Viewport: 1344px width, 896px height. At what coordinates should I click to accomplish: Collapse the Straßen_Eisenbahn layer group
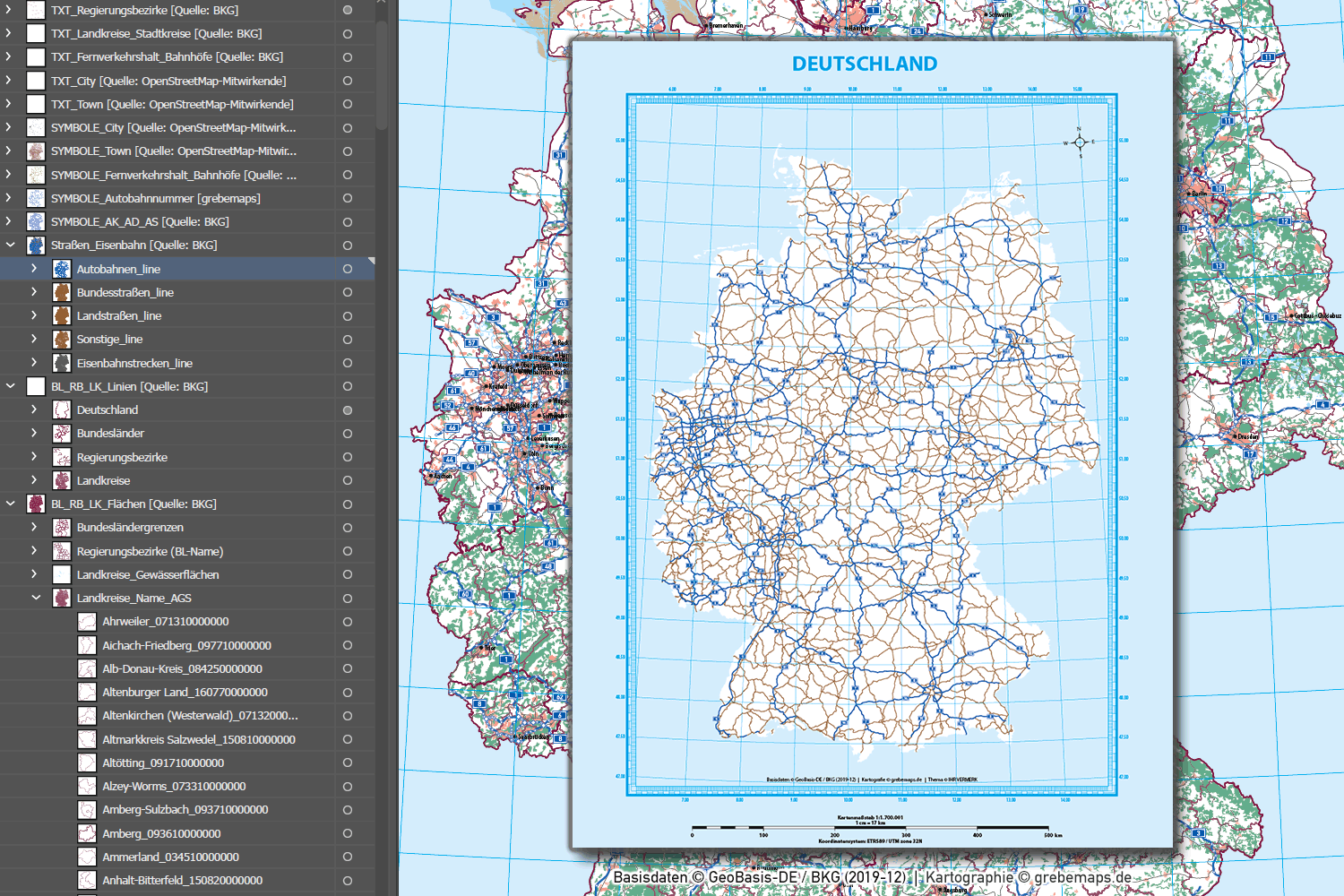pyautogui.click(x=11, y=246)
